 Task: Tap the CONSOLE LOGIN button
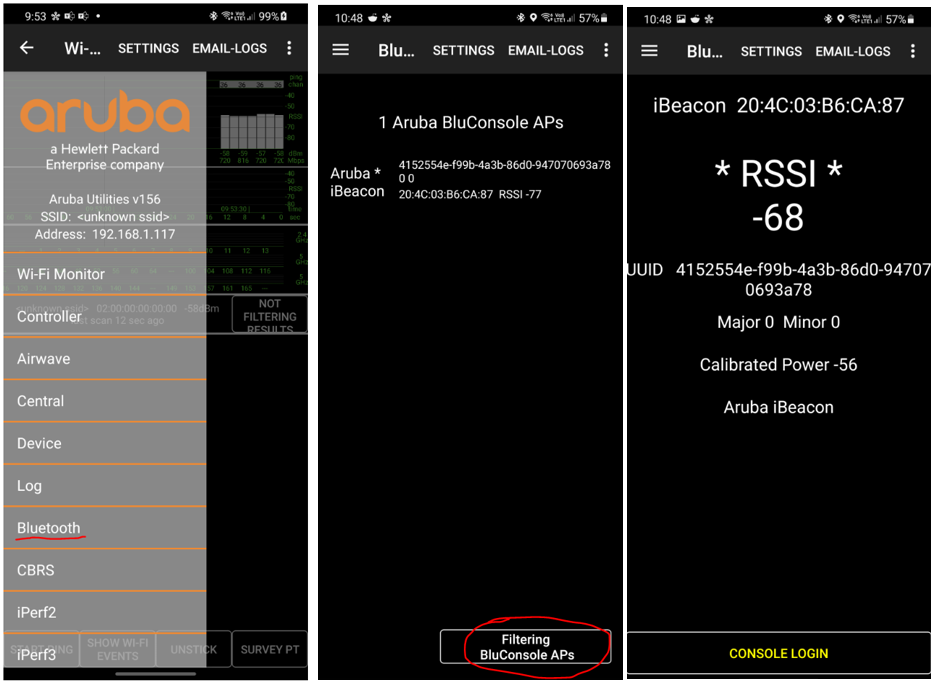(778, 653)
